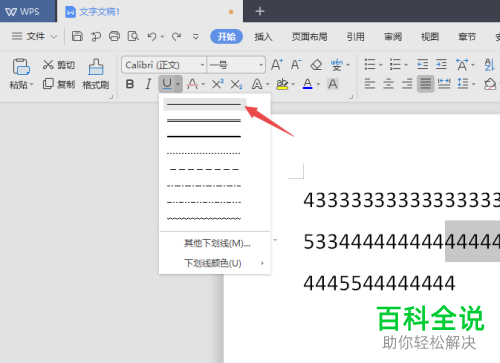Open 其他下划线(M)... option

[x=217, y=243]
